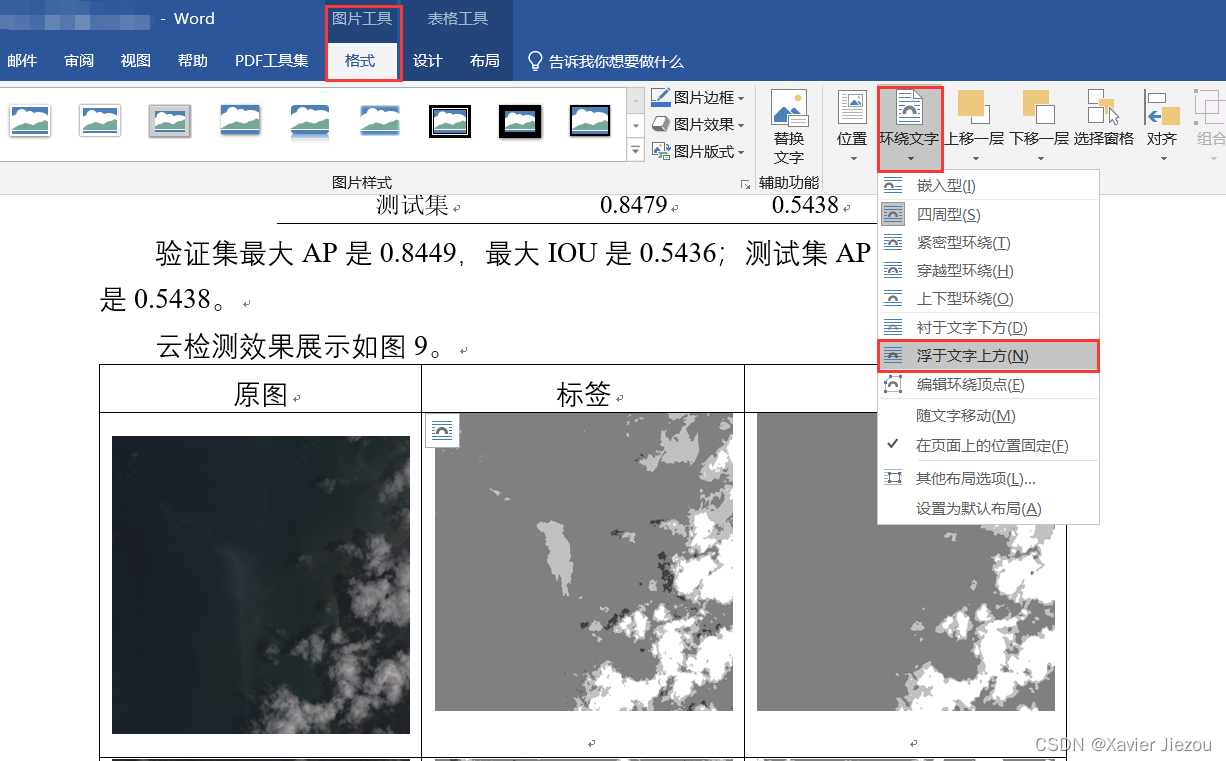Open the 设计 table tools tab

(x=428, y=61)
